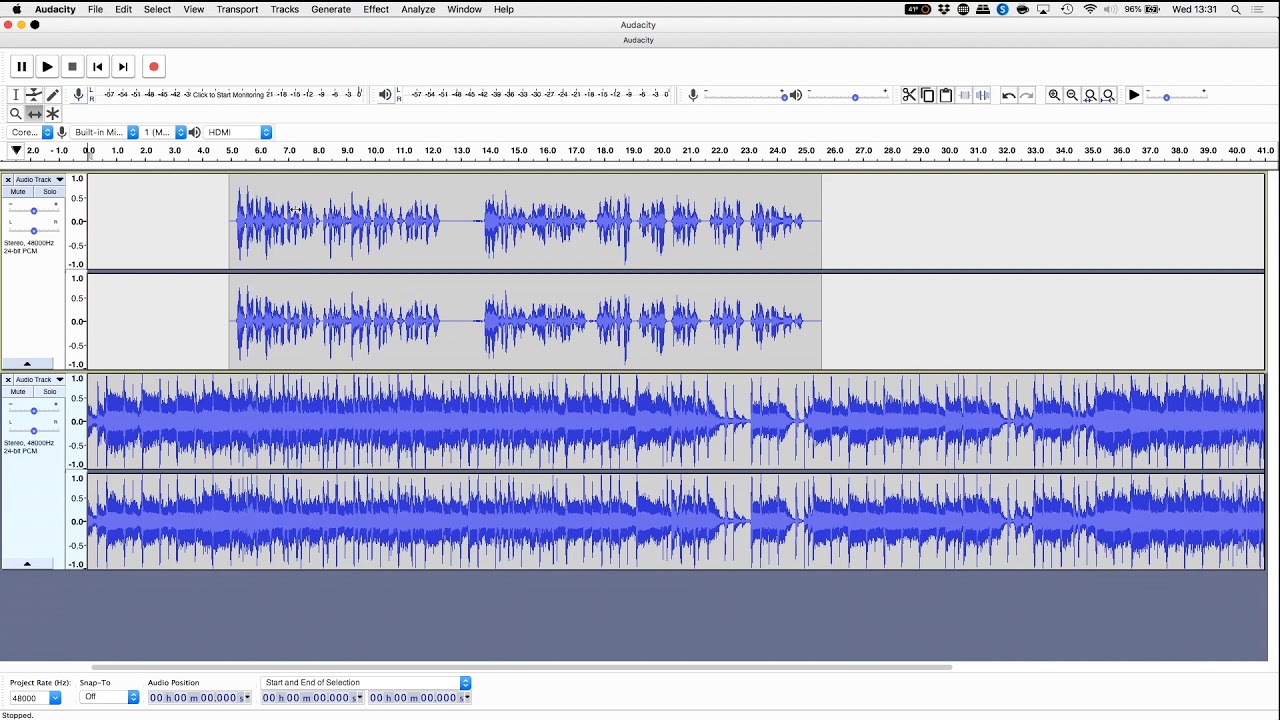Click the Silence audio selection icon
The image size is (1280, 720).
982,95
